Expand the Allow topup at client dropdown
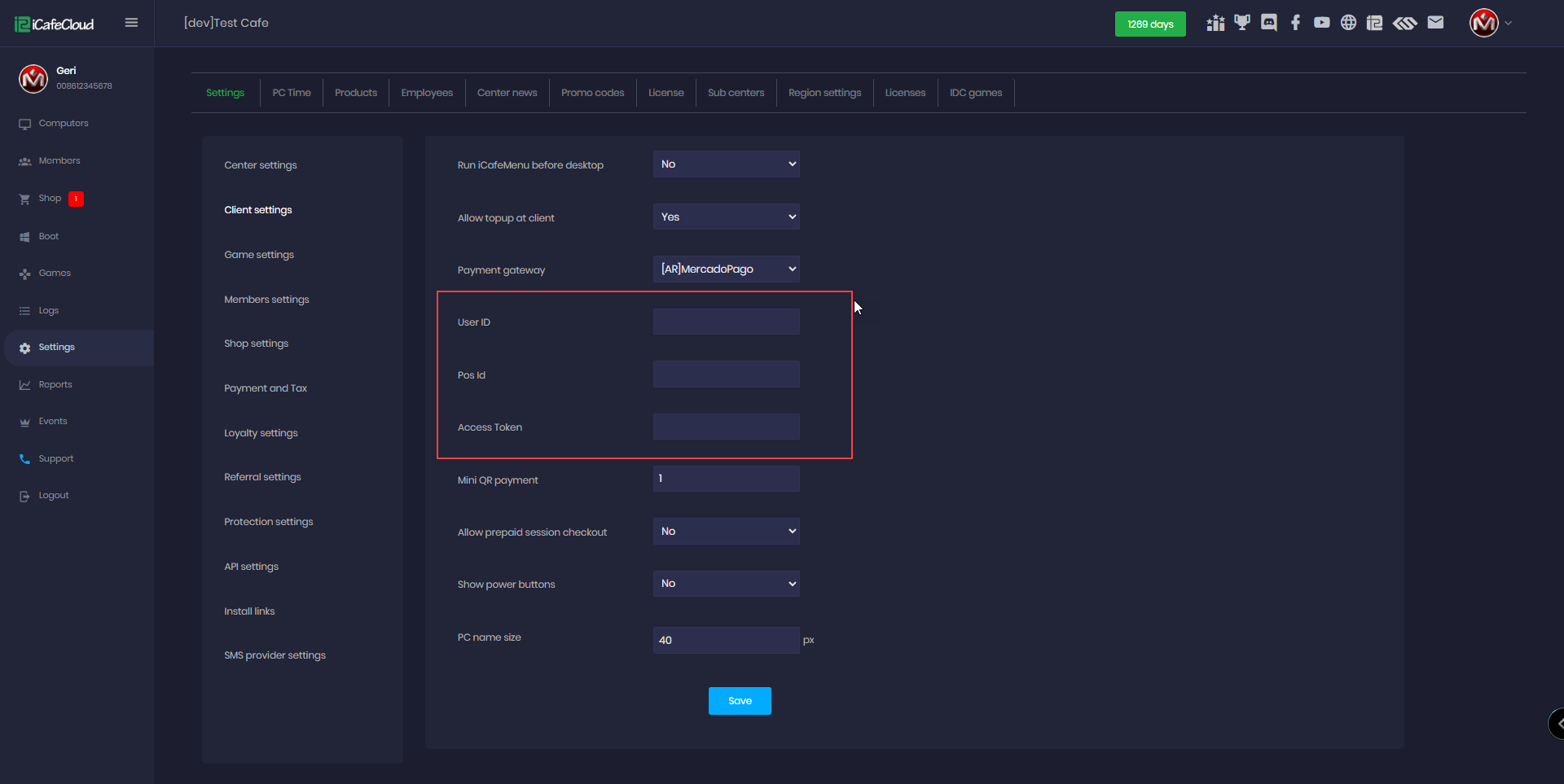Image resolution: width=1564 pixels, height=784 pixels. [x=726, y=217]
